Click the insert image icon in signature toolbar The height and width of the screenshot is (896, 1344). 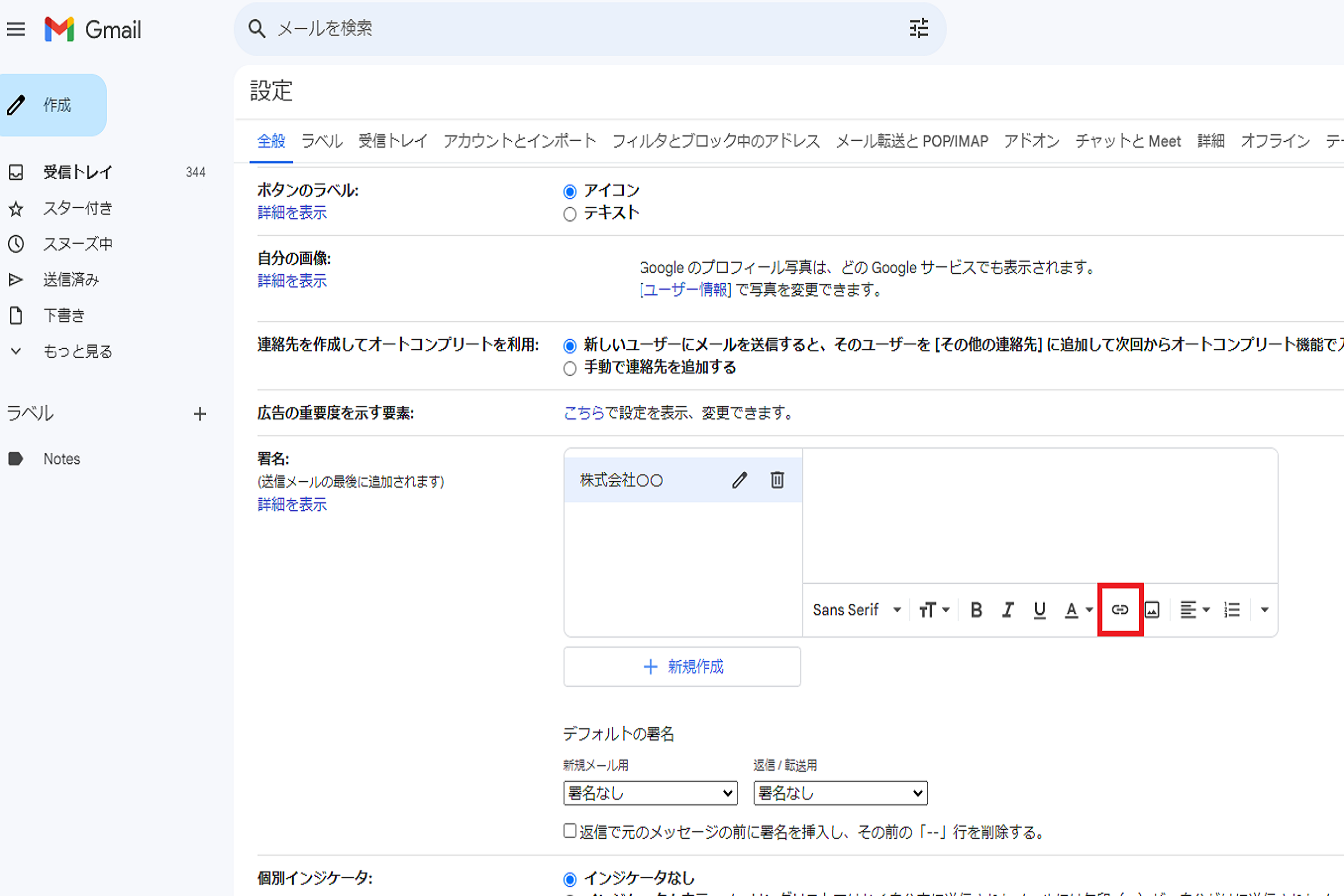click(1151, 610)
